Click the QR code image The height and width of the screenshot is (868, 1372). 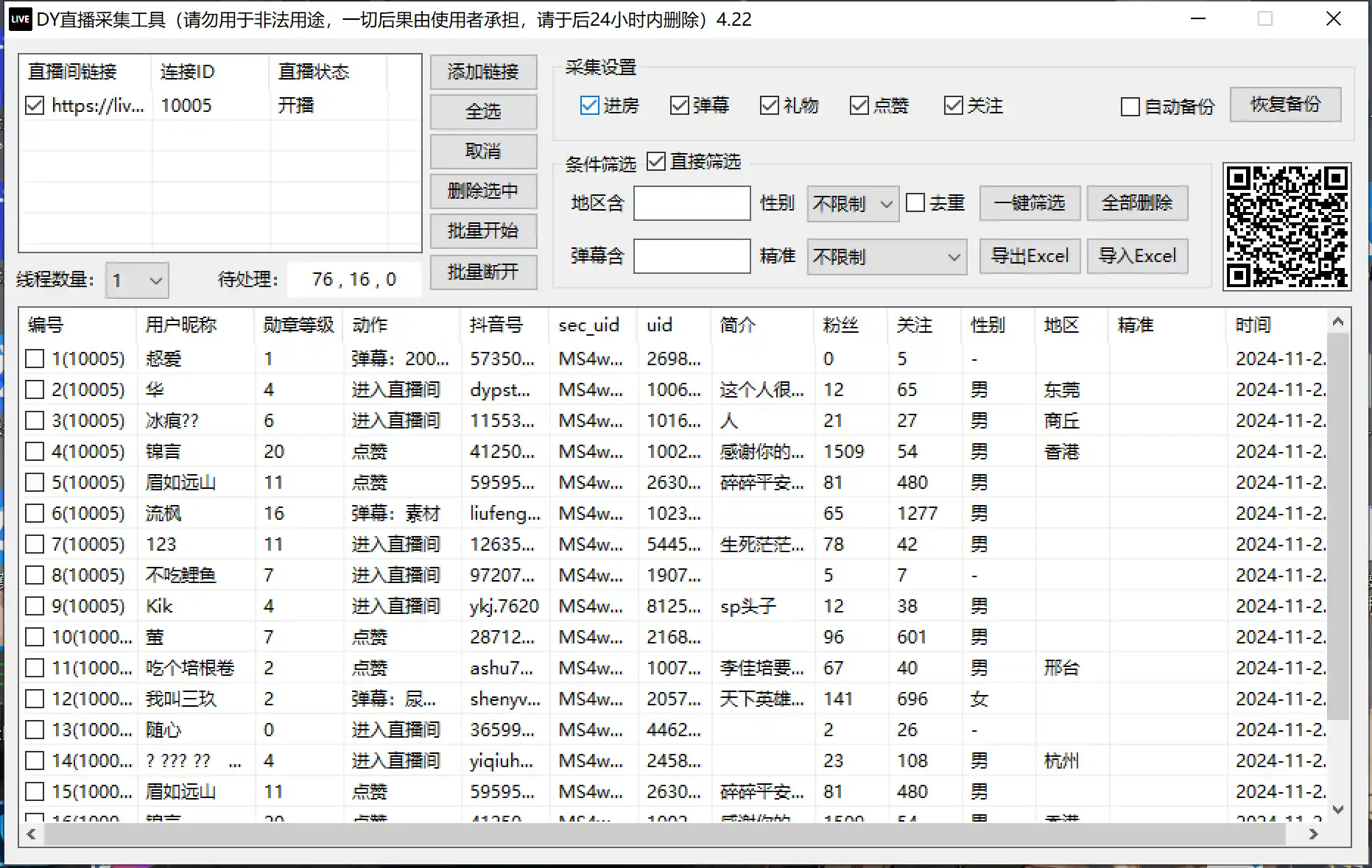click(1287, 226)
